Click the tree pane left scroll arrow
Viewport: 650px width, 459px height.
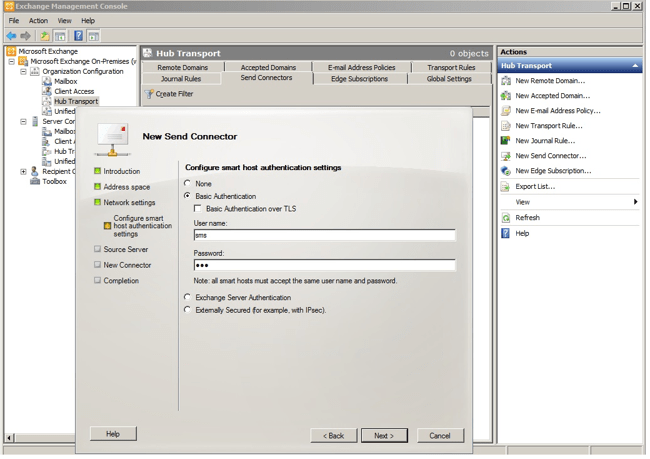[x=9, y=438]
